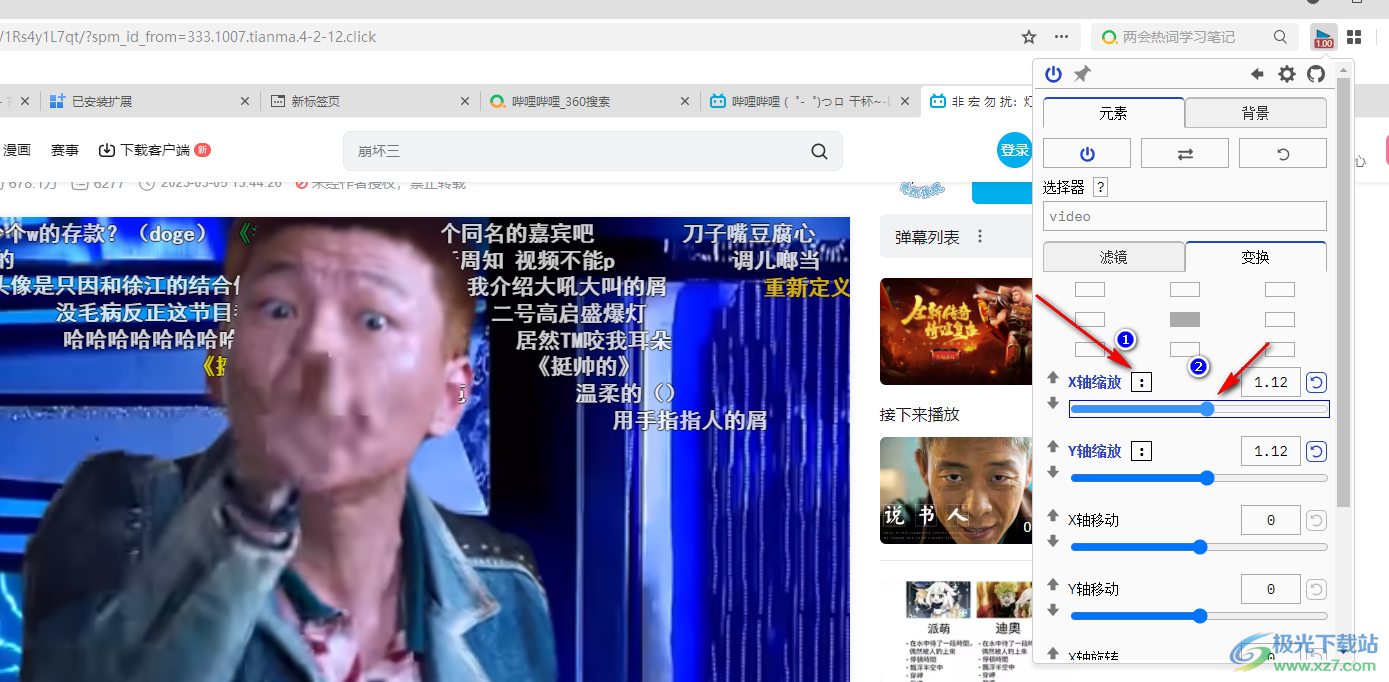Select middle-right transform origin box

[1280, 320]
